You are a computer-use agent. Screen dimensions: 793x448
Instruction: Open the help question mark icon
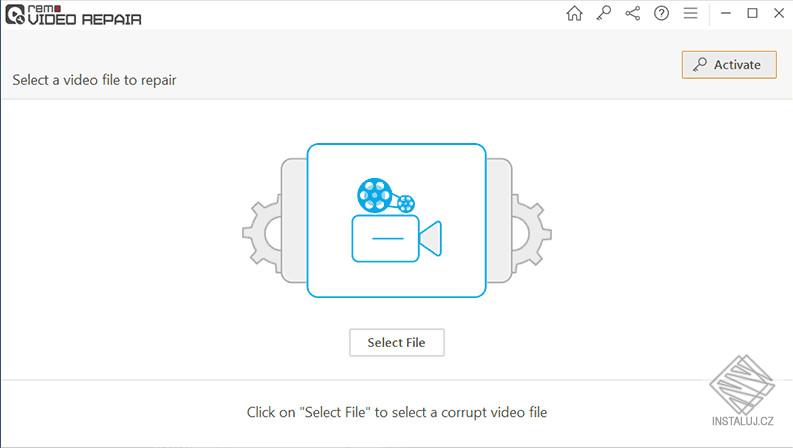tap(661, 14)
